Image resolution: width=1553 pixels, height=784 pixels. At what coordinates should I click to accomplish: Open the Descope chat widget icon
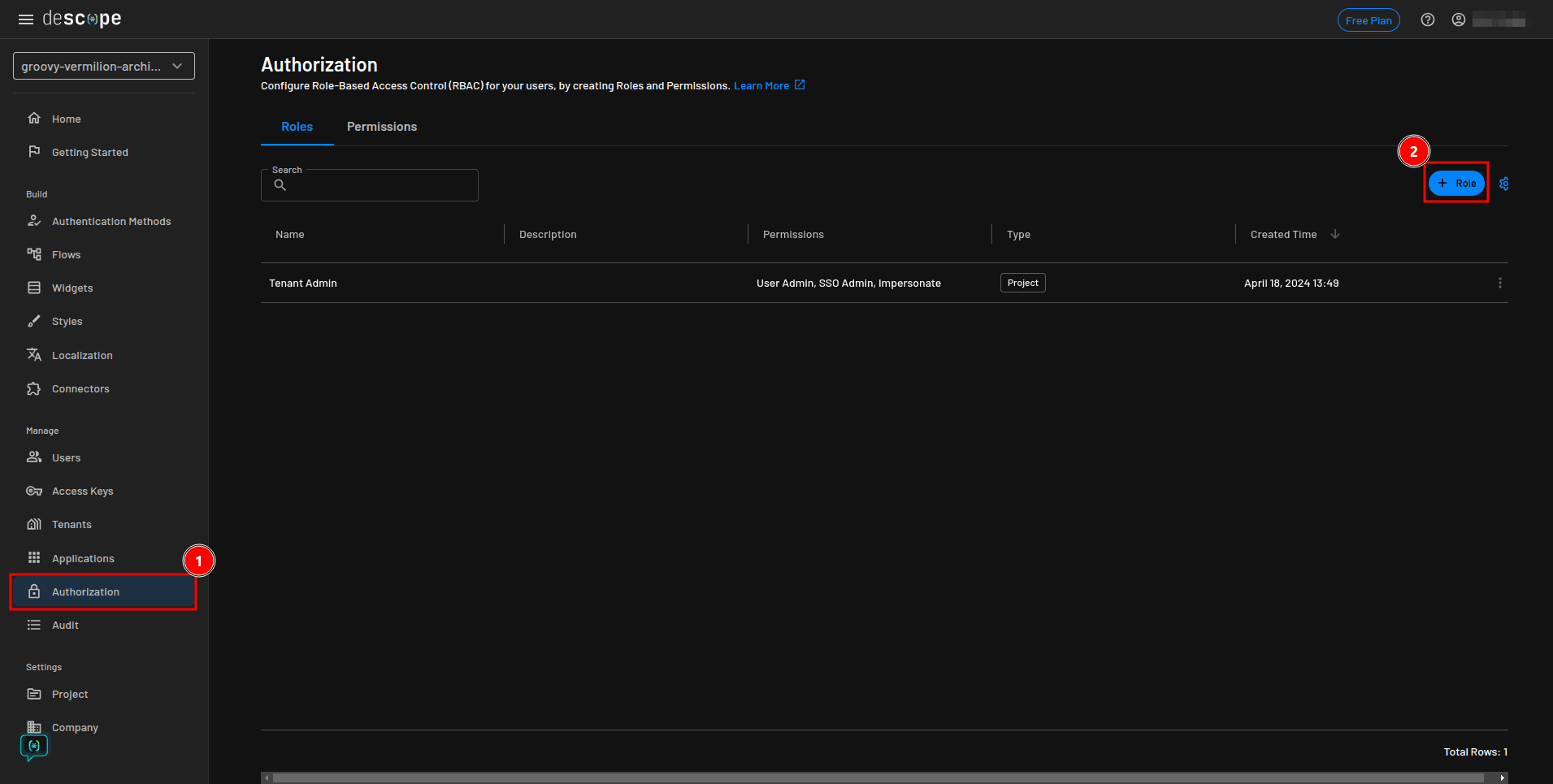tap(34, 747)
